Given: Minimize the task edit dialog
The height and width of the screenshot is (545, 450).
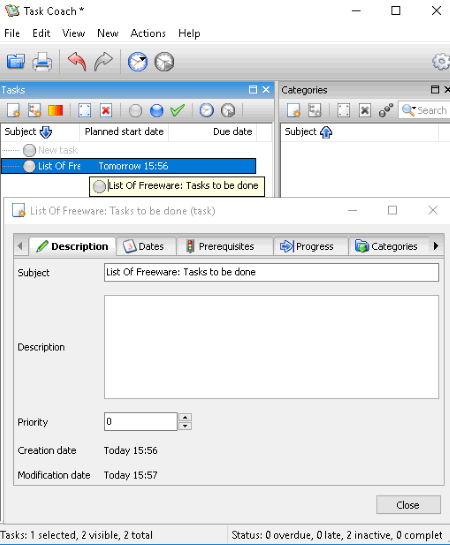Looking at the screenshot, I should coord(352,210).
